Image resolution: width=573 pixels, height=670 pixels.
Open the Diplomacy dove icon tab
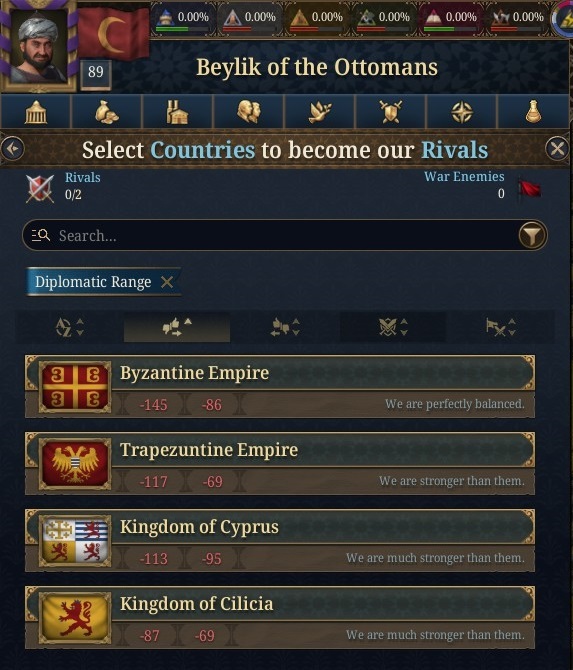(320, 112)
